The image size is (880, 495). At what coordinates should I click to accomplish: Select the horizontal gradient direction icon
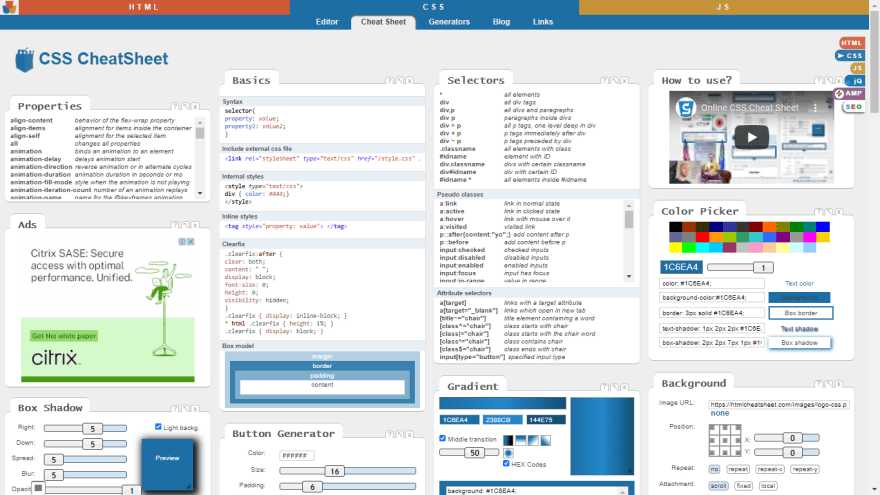[x=508, y=440]
